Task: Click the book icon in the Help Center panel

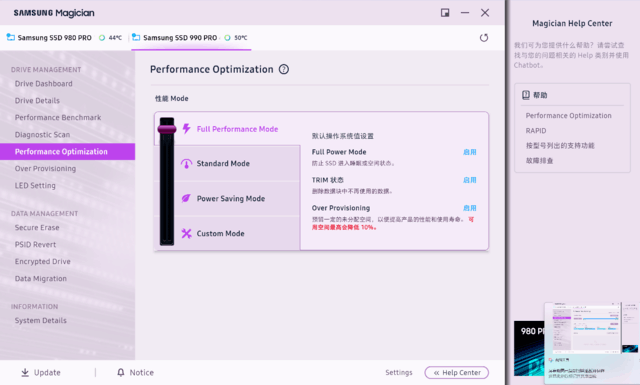Action: [x=526, y=95]
